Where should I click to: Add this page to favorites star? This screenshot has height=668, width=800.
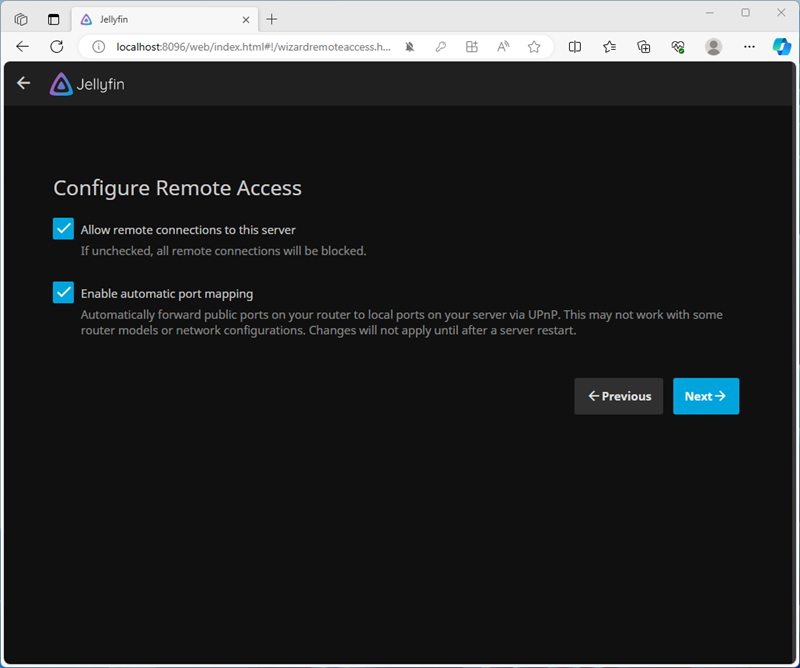pos(534,47)
